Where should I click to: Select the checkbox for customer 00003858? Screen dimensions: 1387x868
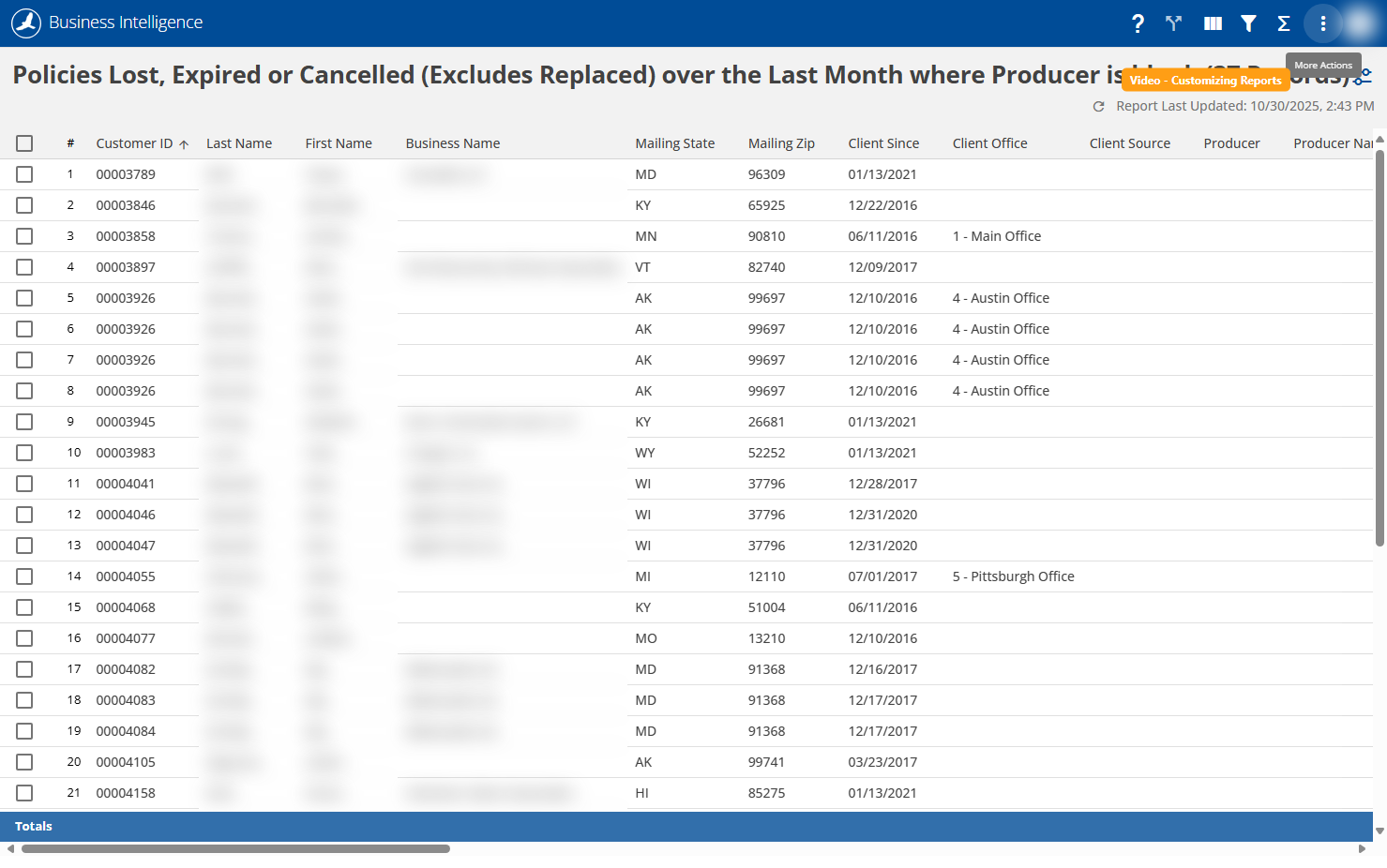(x=24, y=236)
